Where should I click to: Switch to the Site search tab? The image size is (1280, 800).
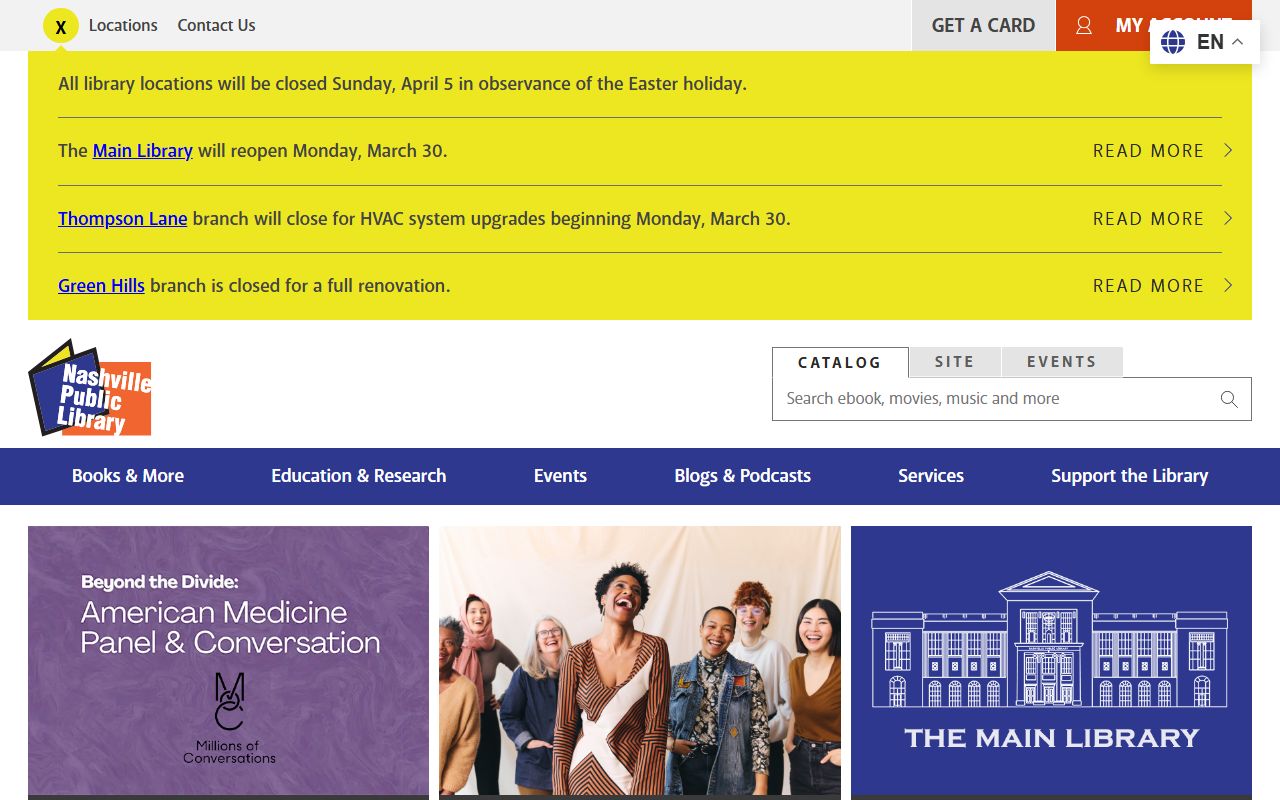954,362
